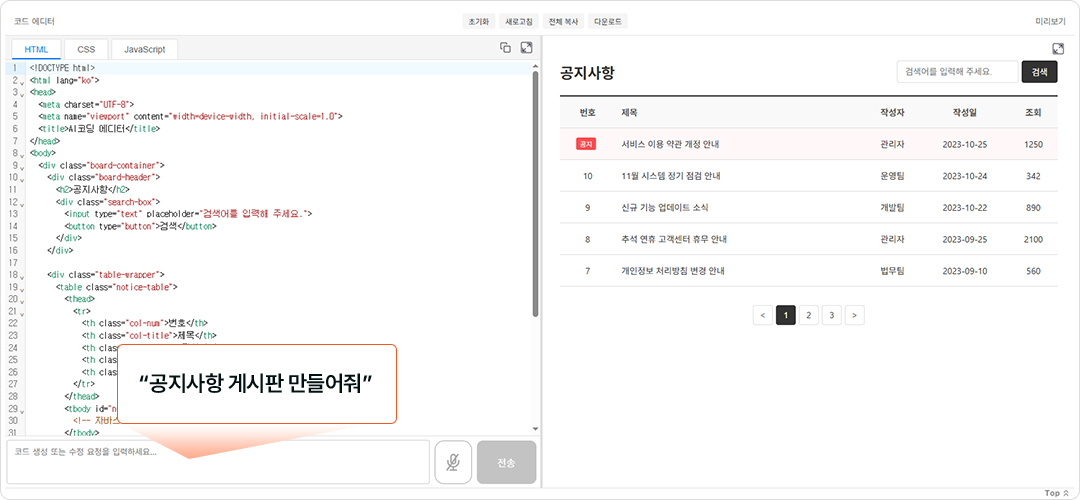
Task: Fold the table-wrapper div on line 18
Action: pos(23,276)
